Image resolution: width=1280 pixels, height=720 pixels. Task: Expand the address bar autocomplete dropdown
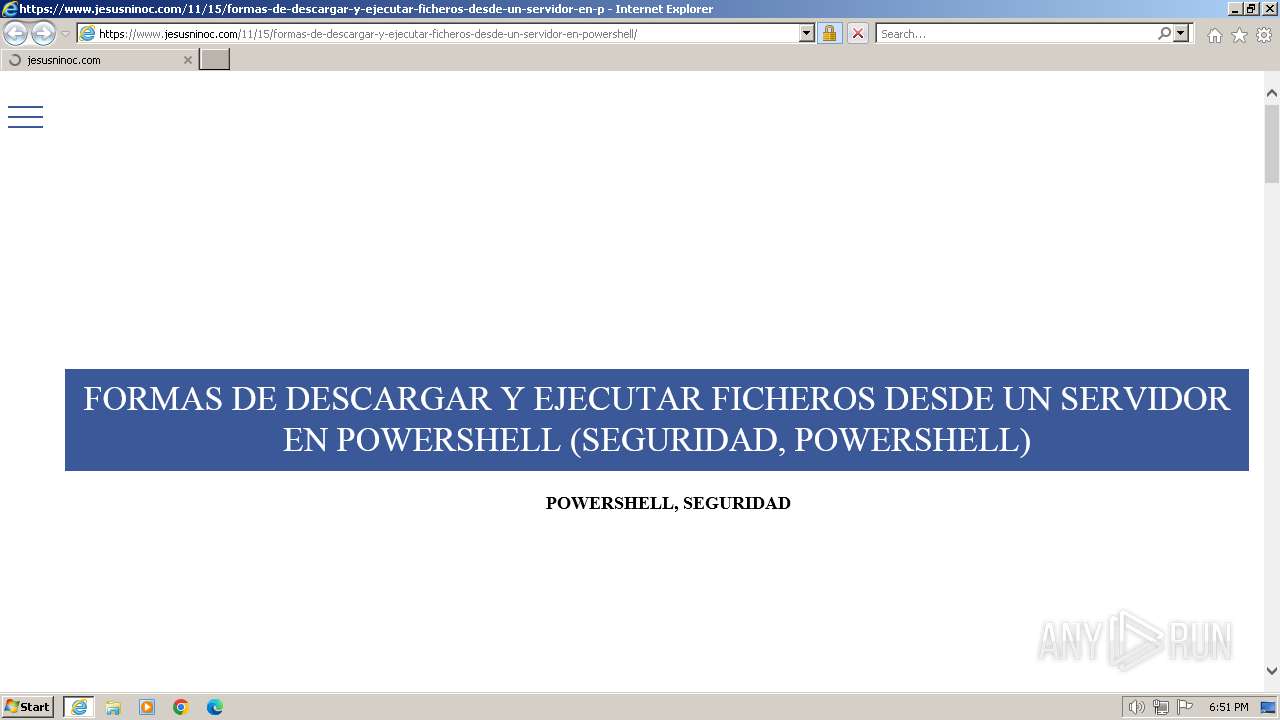tap(807, 33)
